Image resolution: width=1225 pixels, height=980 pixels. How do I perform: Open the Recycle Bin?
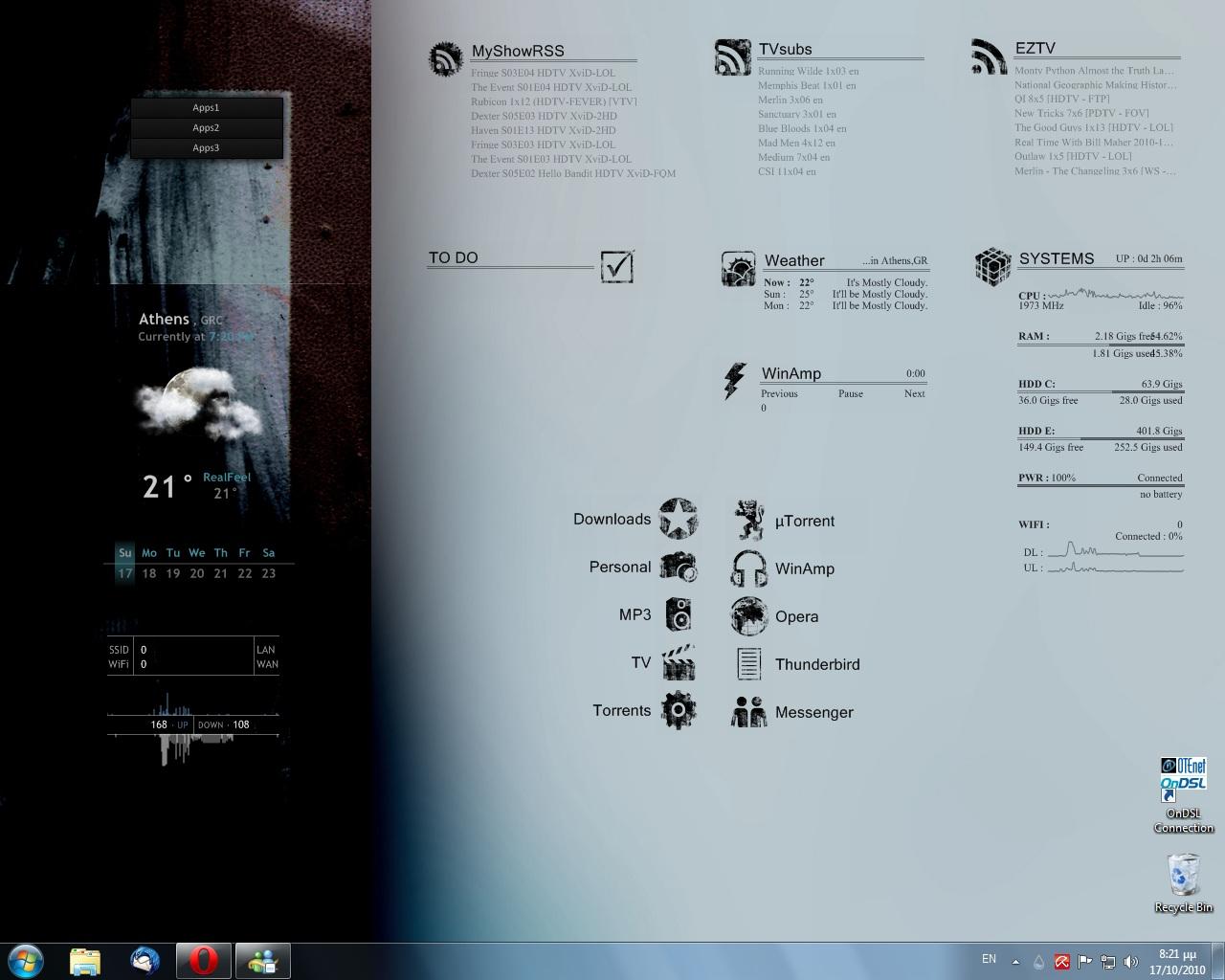pos(1184,882)
